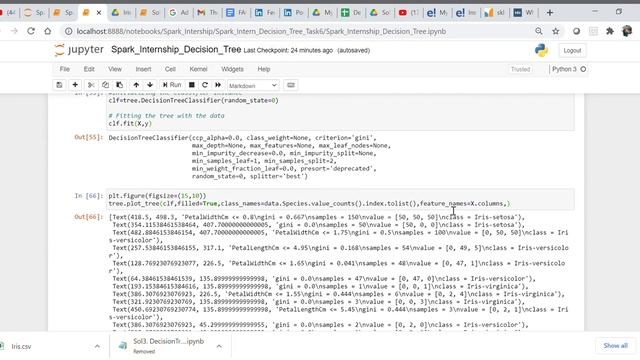
Task: Cut selected cells with scissors icon
Action: [91, 85]
